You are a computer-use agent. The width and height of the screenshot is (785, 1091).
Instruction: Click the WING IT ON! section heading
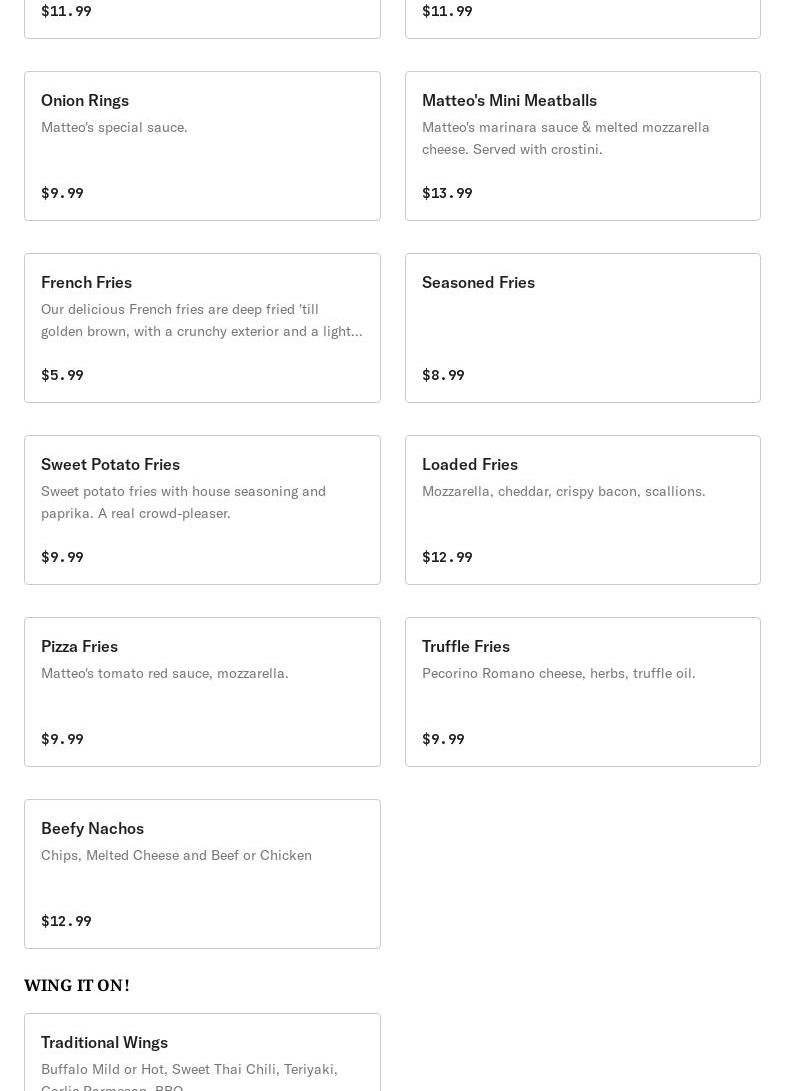click(x=77, y=985)
